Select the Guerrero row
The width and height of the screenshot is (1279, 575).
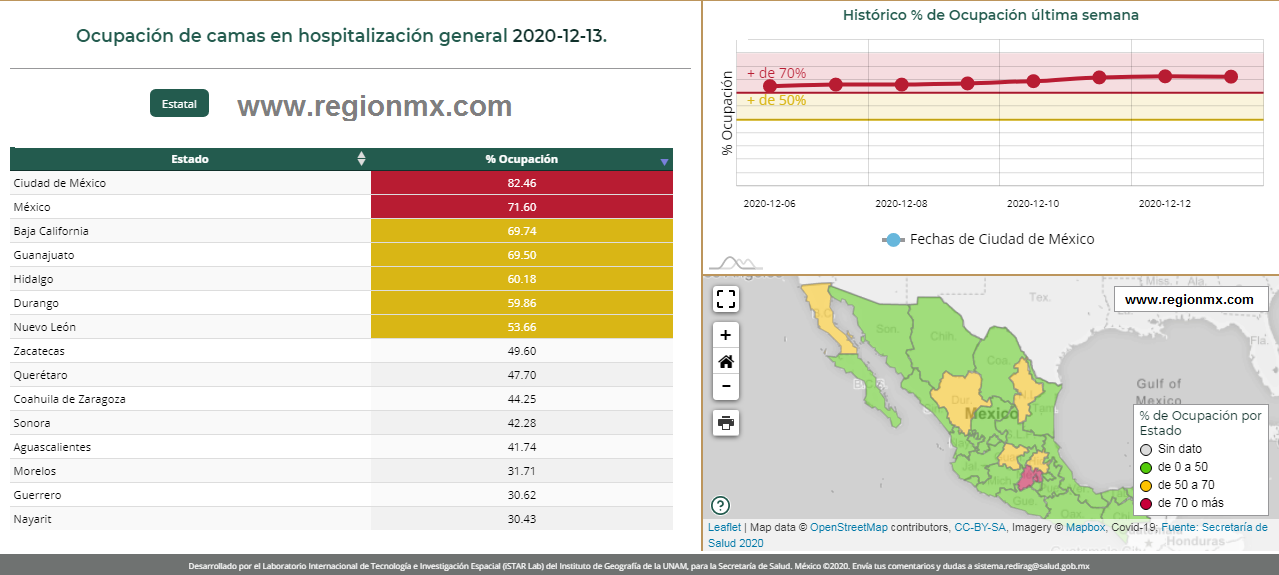click(x=341, y=495)
